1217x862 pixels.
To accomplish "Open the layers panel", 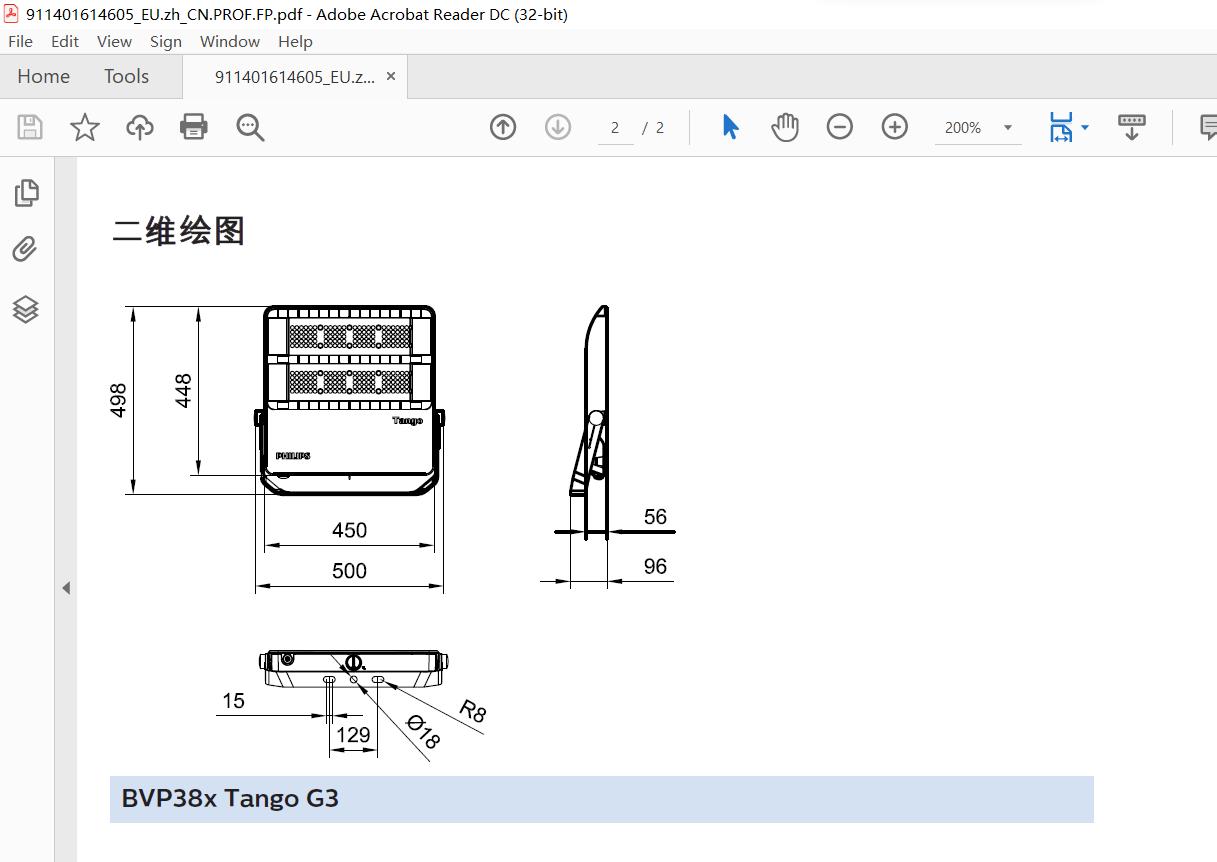I will (26, 309).
